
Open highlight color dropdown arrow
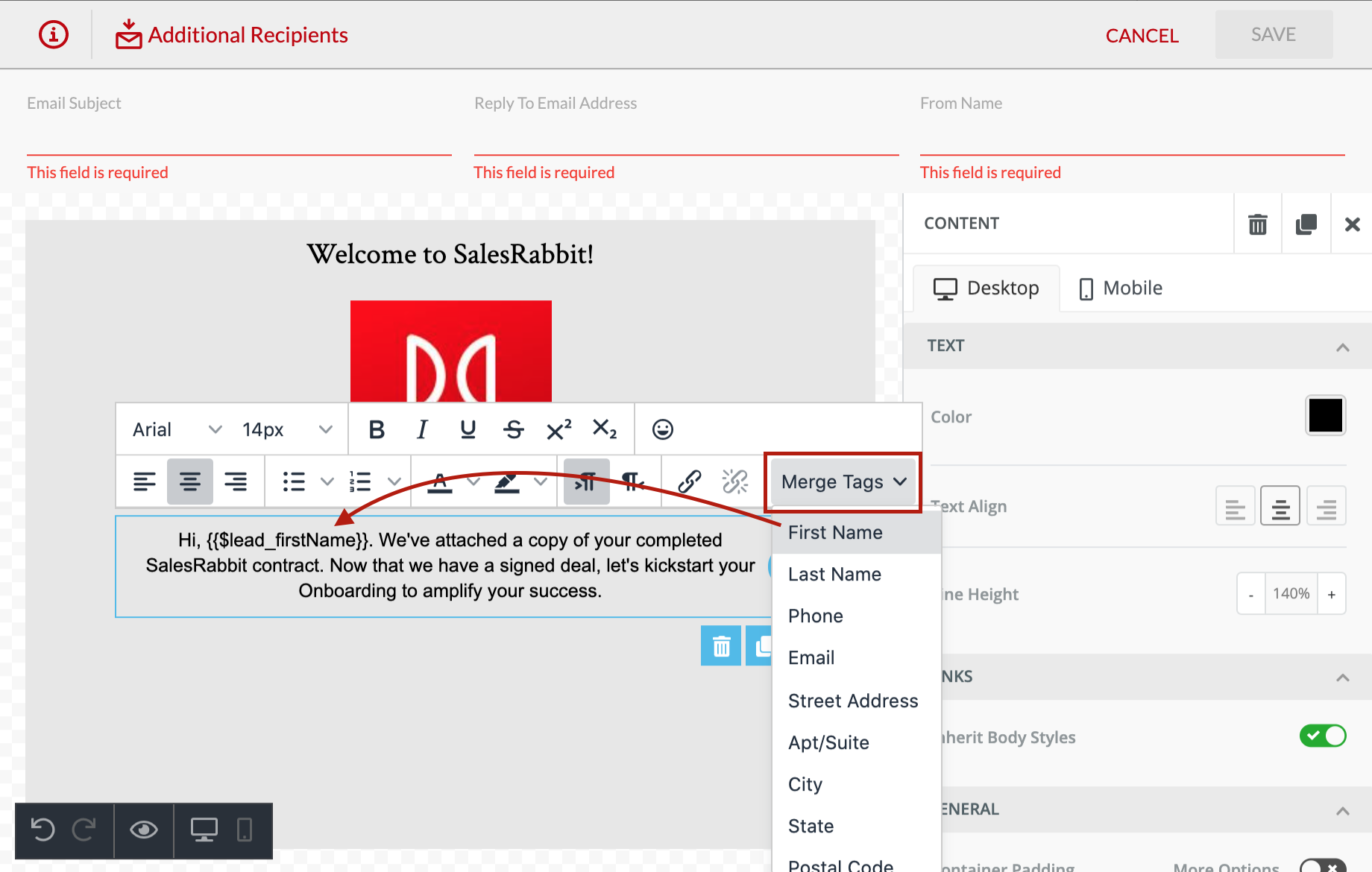point(541,481)
